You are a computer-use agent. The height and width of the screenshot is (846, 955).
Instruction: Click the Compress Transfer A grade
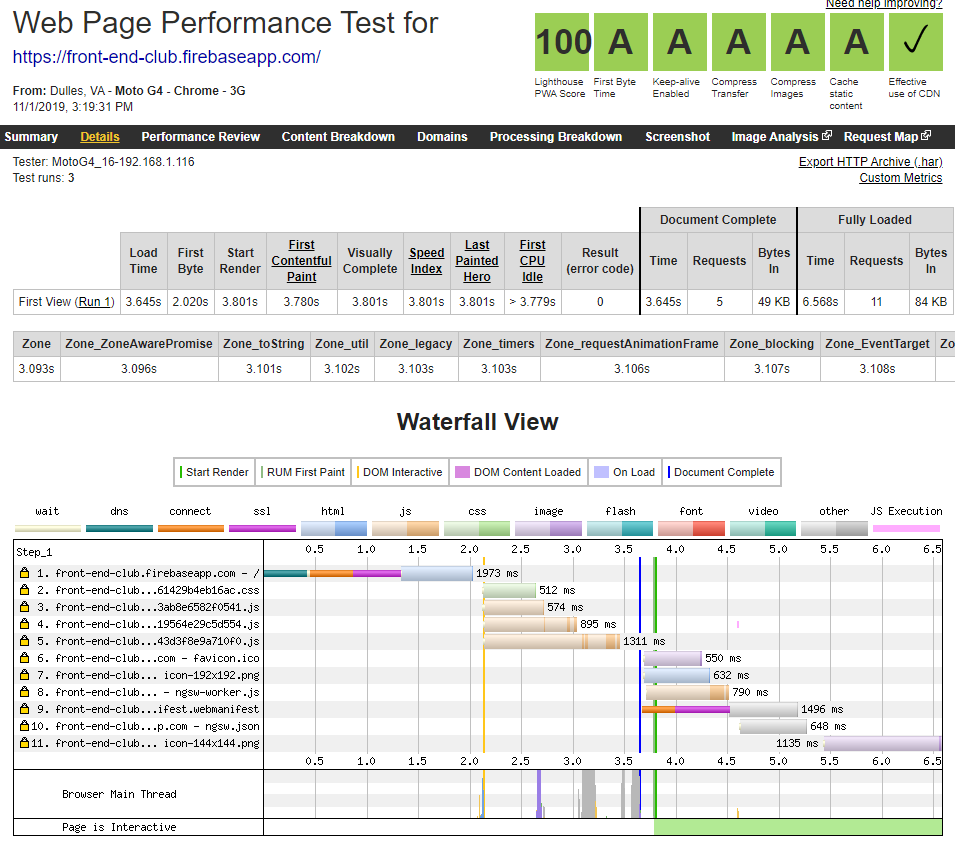(x=739, y=42)
